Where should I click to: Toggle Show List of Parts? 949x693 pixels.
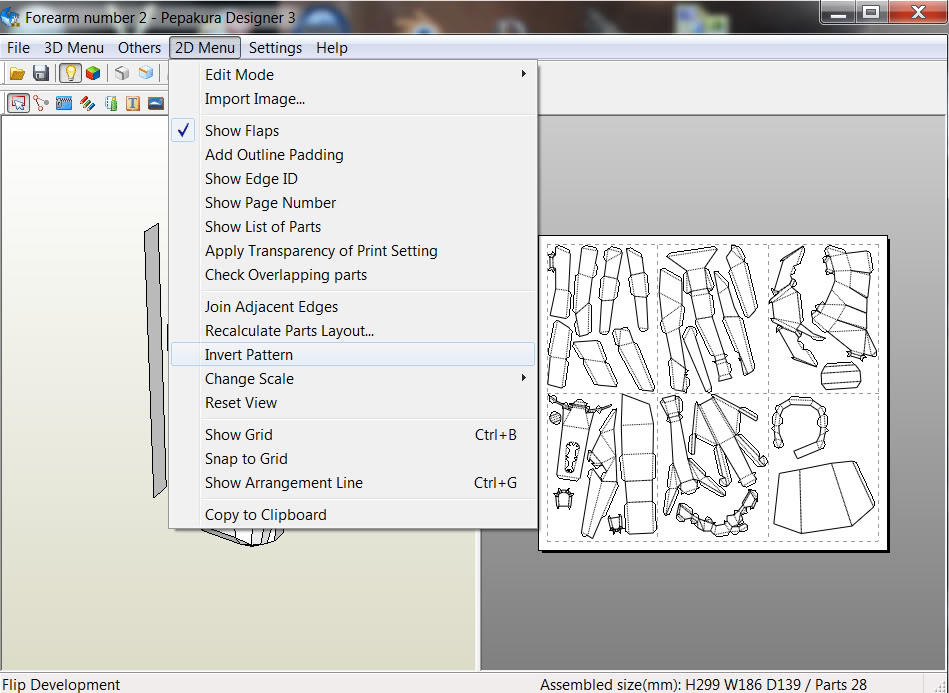pyautogui.click(x=353, y=227)
